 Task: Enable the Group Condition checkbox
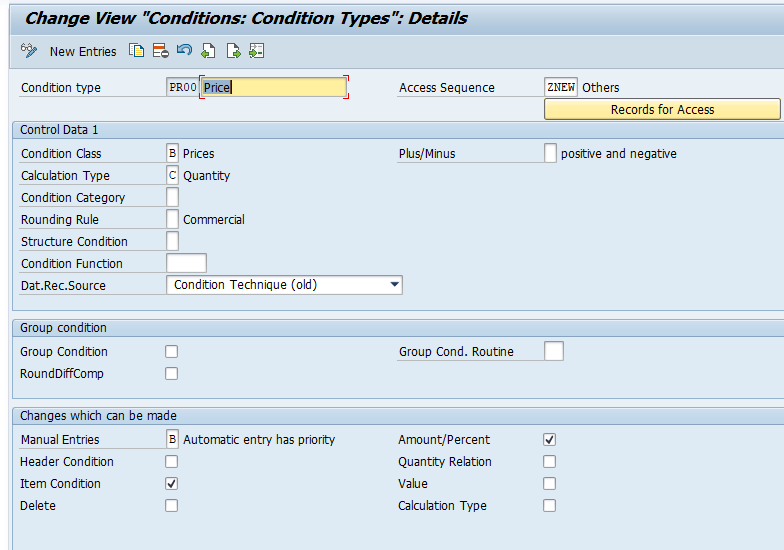(x=172, y=352)
